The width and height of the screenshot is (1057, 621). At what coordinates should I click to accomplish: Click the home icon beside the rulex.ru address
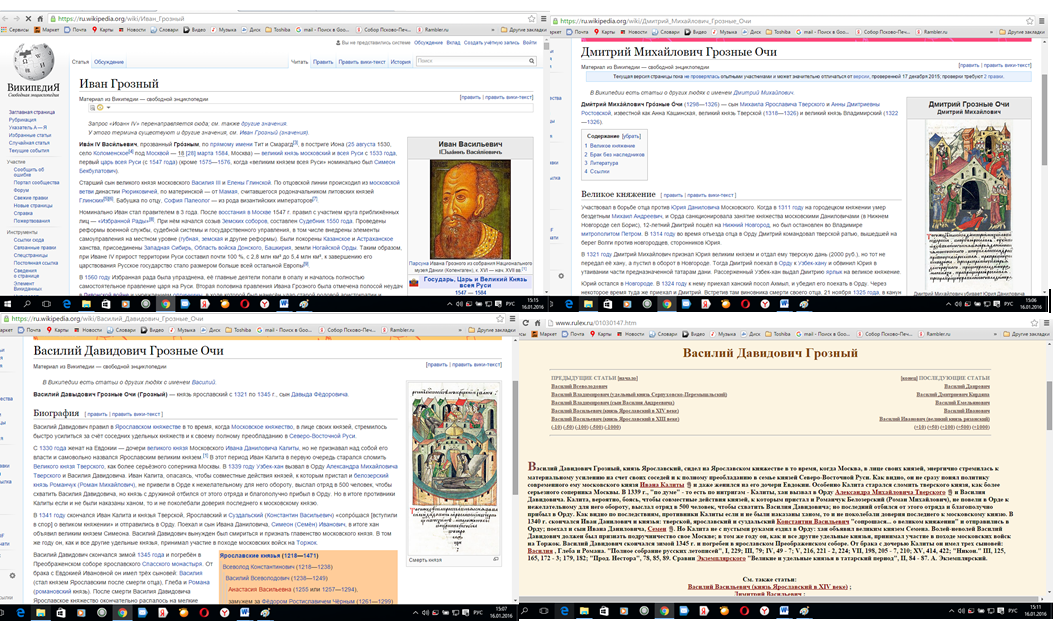(x=538, y=323)
